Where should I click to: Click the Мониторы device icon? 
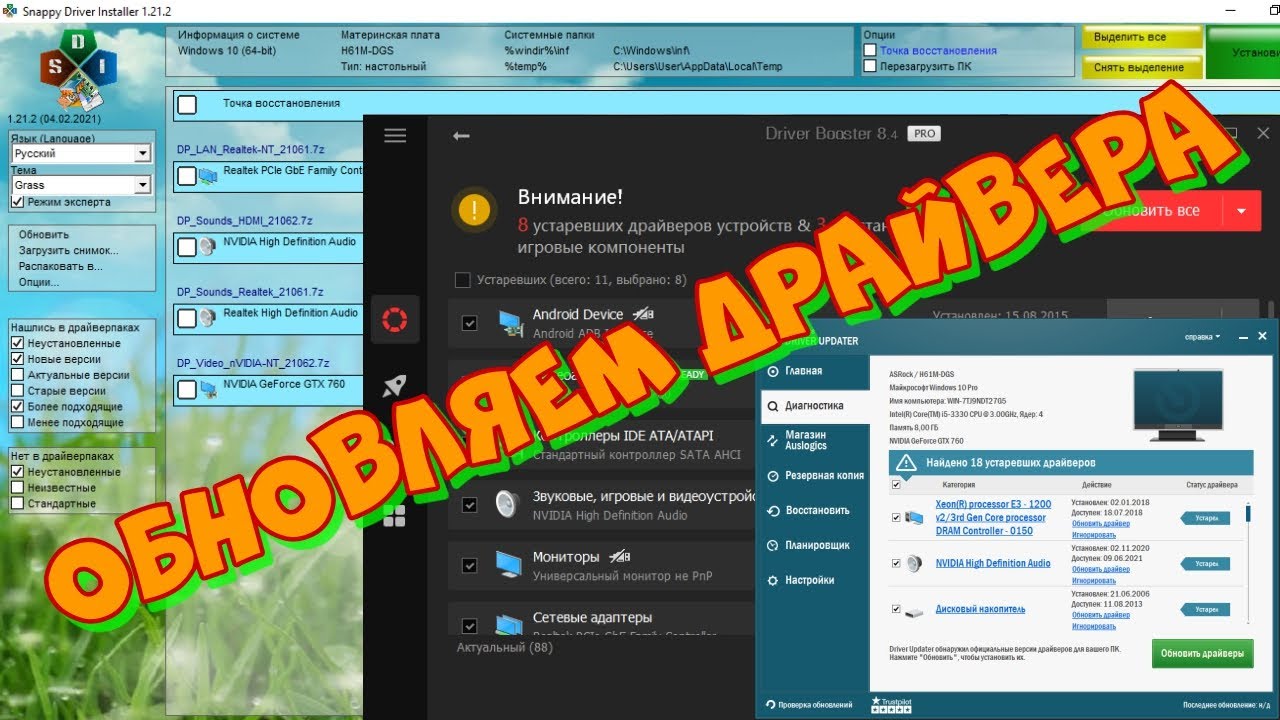click(x=508, y=565)
